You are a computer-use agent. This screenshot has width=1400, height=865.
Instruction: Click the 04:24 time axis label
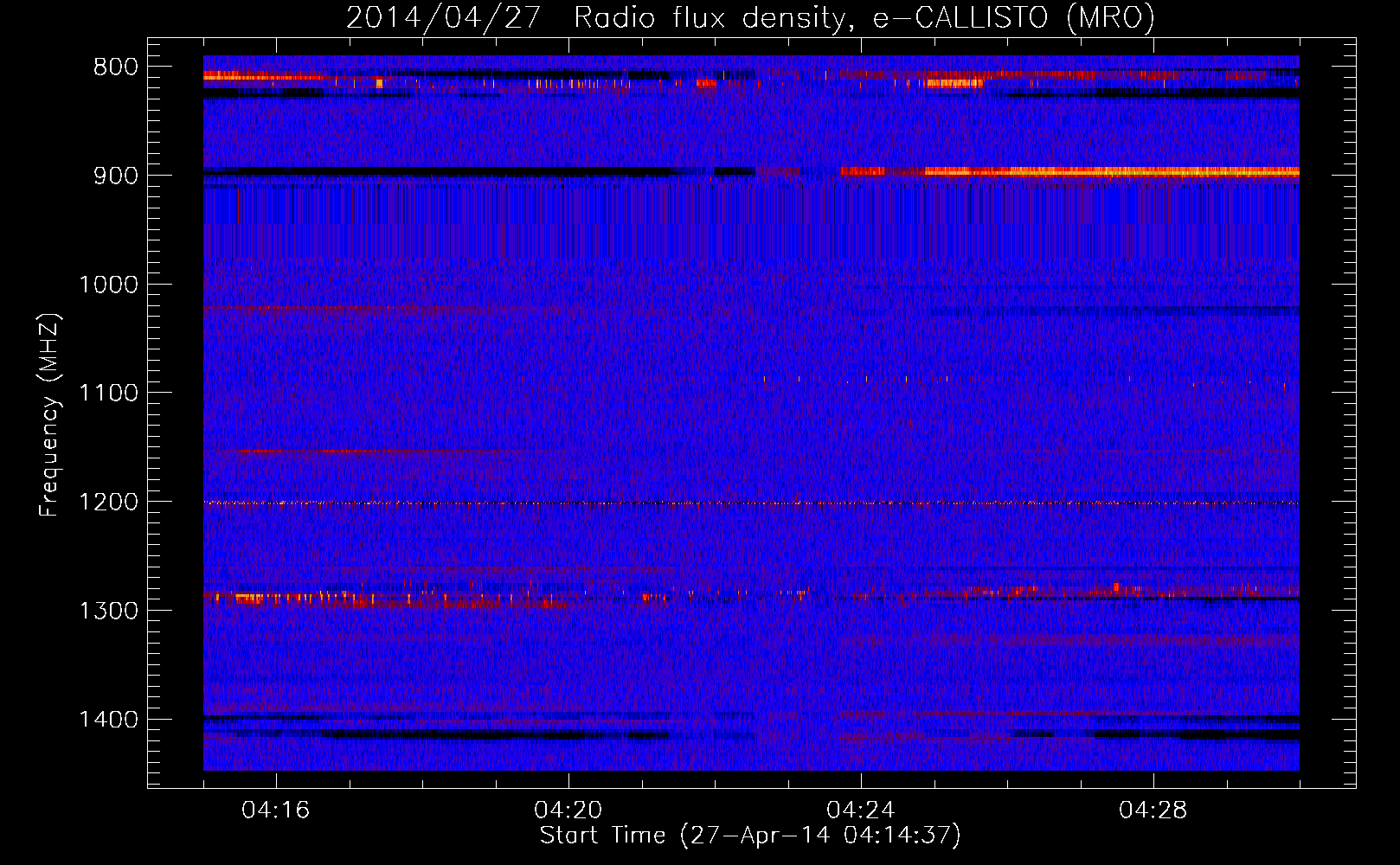pyautogui.click(x=861, y=811)
